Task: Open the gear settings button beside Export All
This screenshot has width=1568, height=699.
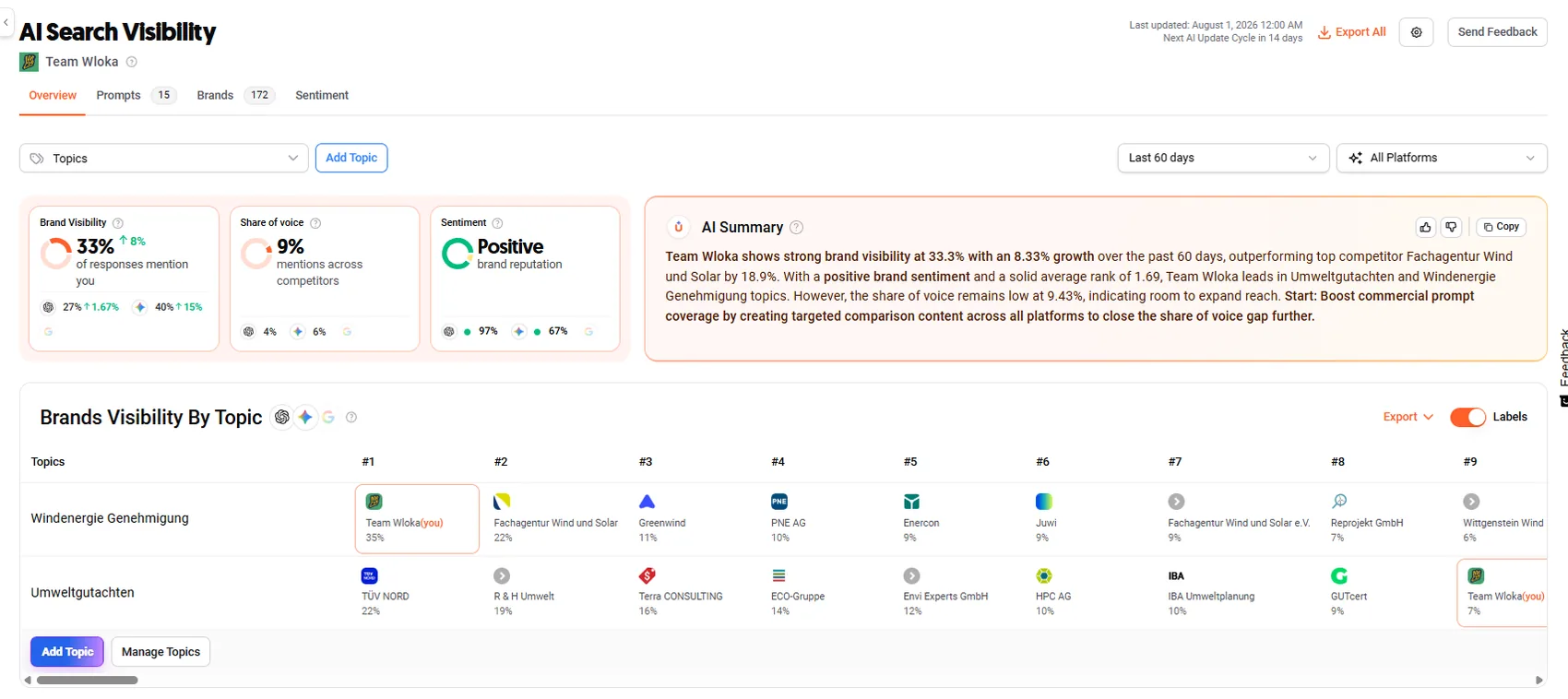Action: tap(1416, 32)
